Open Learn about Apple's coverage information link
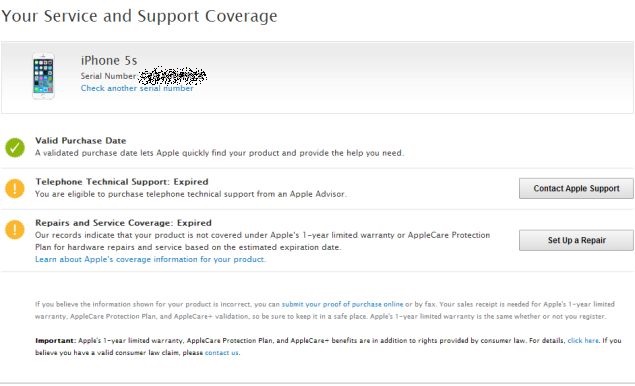635x386 pixels. pos(150,259)
